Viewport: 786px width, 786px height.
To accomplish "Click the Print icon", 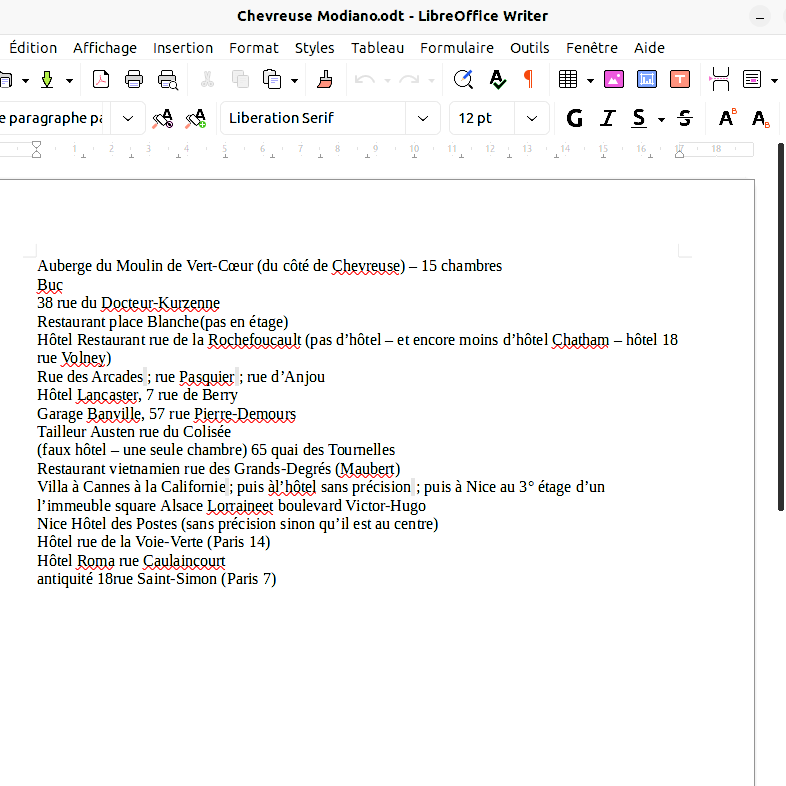I will tap(134, 80).
